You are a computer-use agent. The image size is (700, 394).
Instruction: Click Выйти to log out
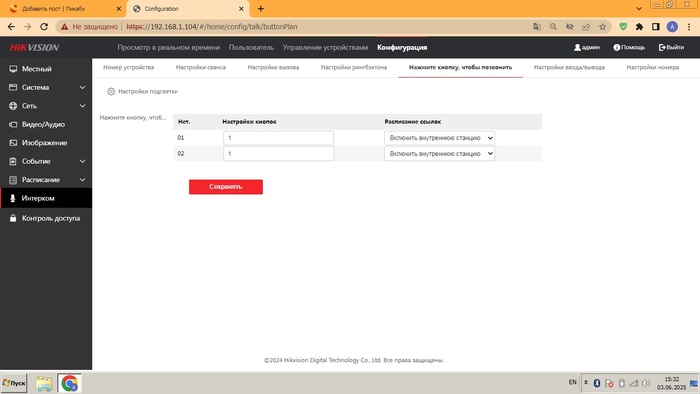(x=671, y=47)
